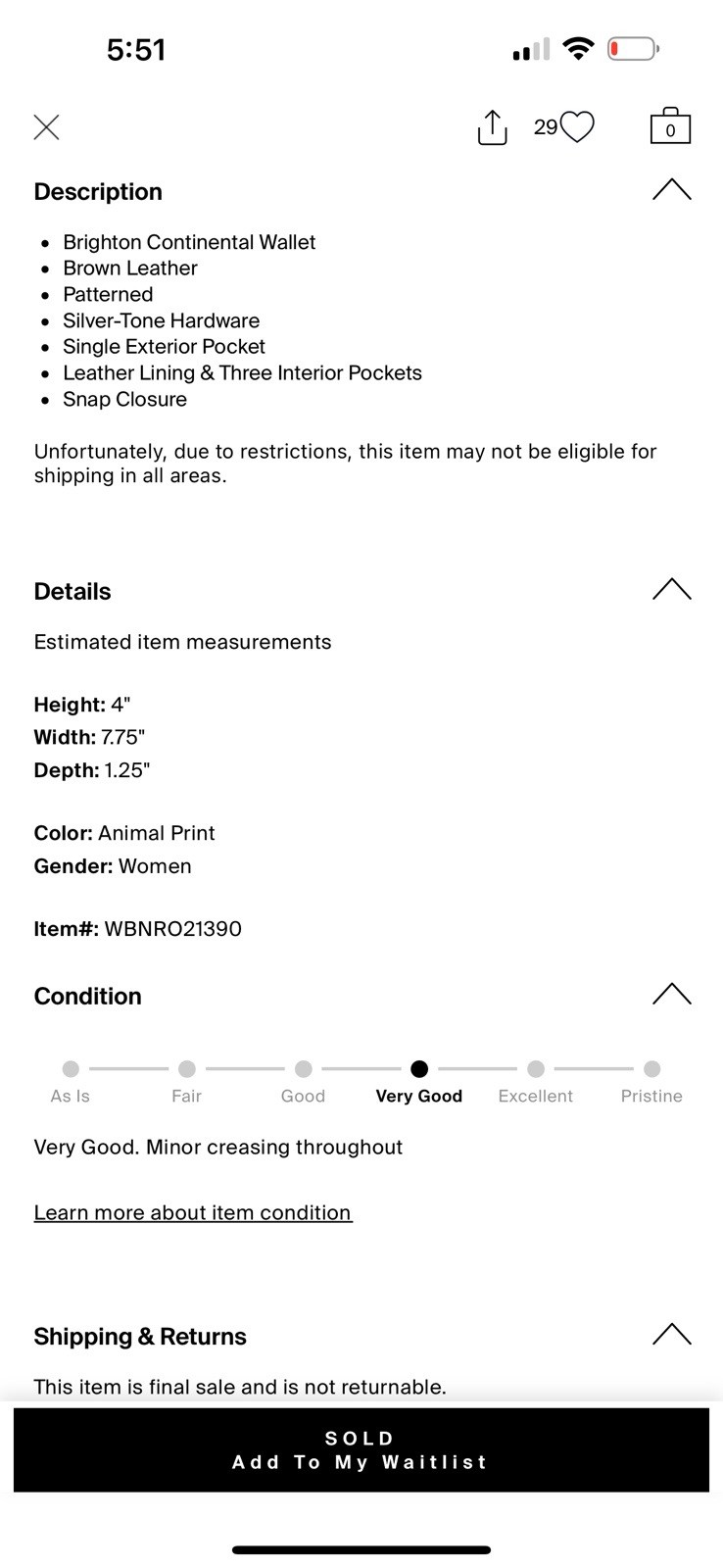Tap the Shipping & Returns heading
This screenshot has width=723, height=1568.
pyautogui.click(x=140, y=1337)
